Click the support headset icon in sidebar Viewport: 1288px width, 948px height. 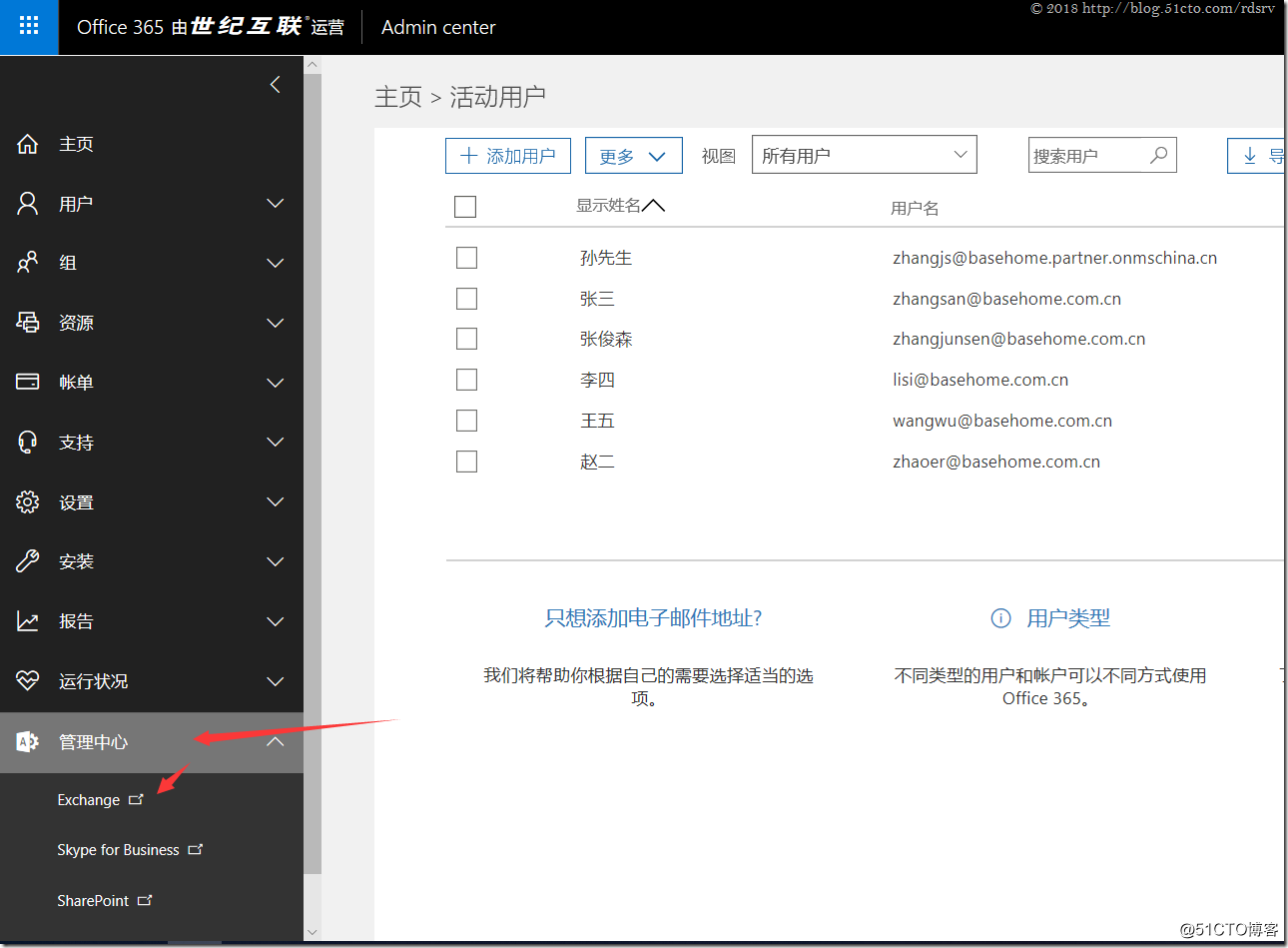pos(28,443)
